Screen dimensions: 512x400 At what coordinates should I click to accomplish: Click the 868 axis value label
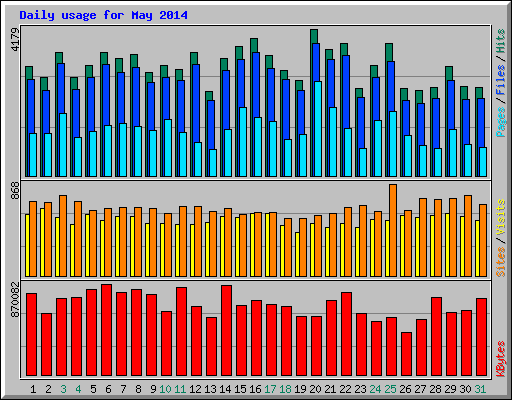15,191
